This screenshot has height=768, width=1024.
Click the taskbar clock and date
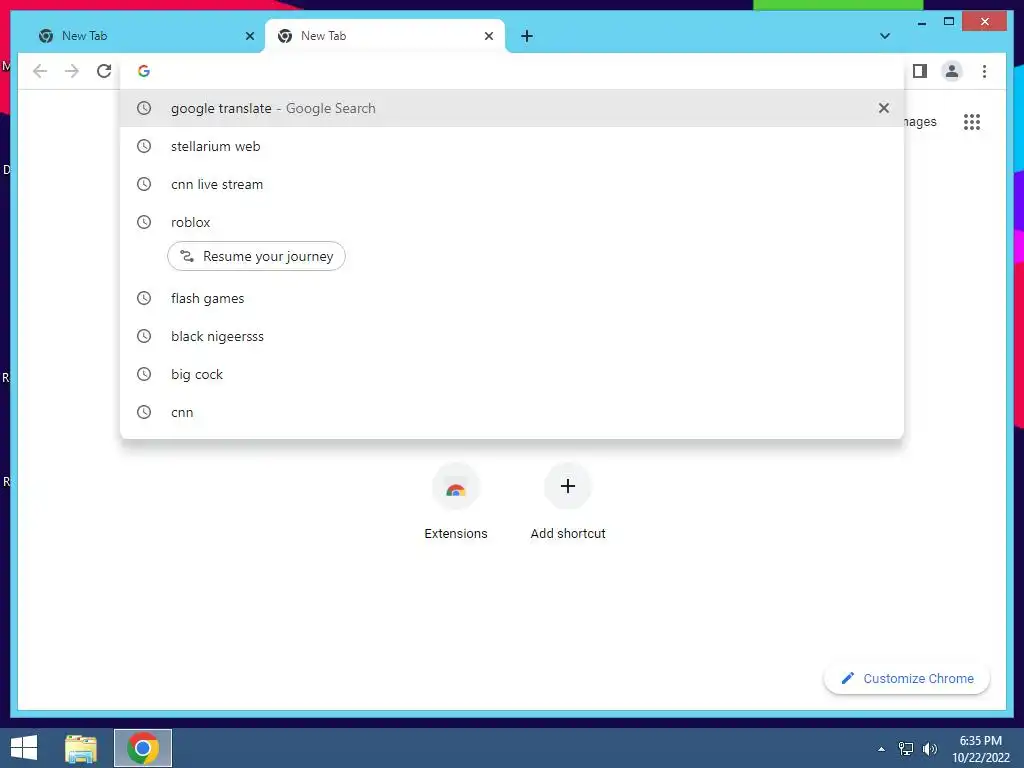click(981, 749)
